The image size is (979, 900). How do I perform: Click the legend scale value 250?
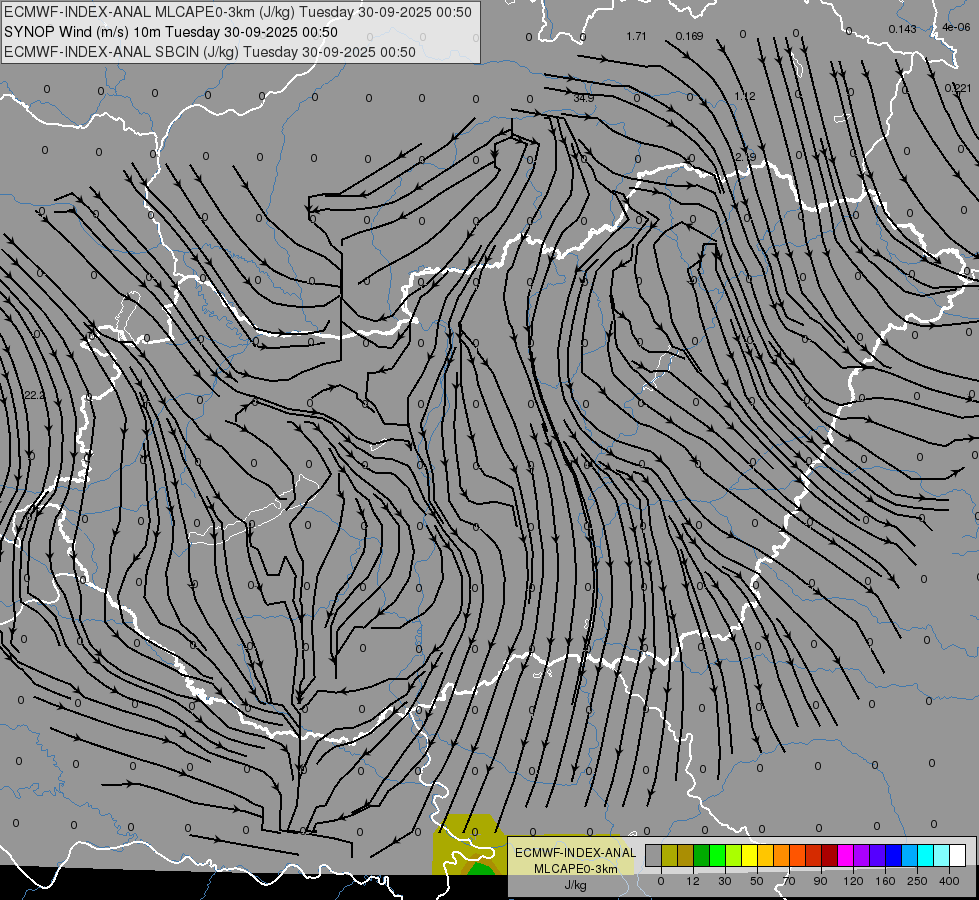click(x=917, y=881)
